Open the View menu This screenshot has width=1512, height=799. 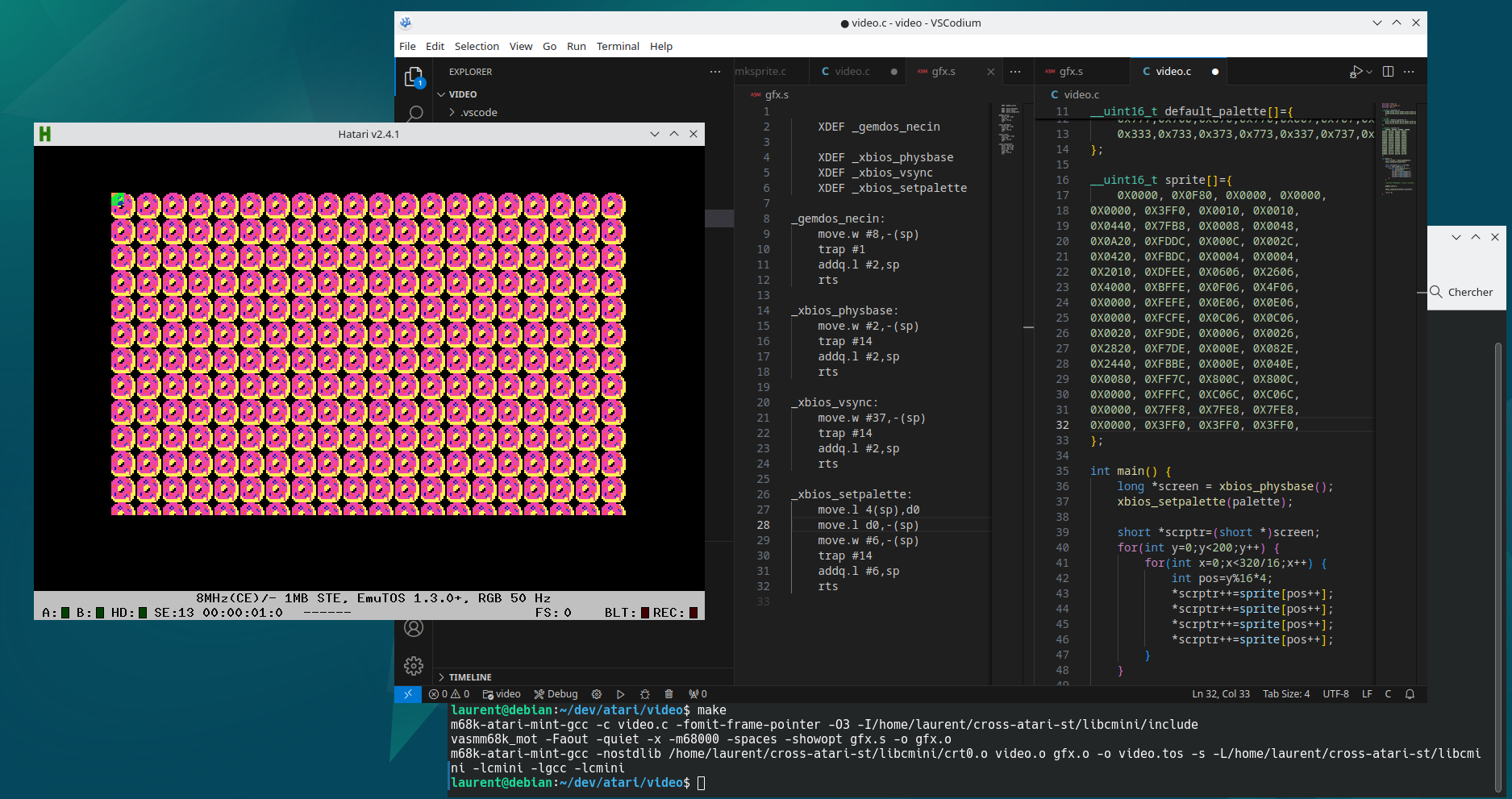click(x=521, y=46)
